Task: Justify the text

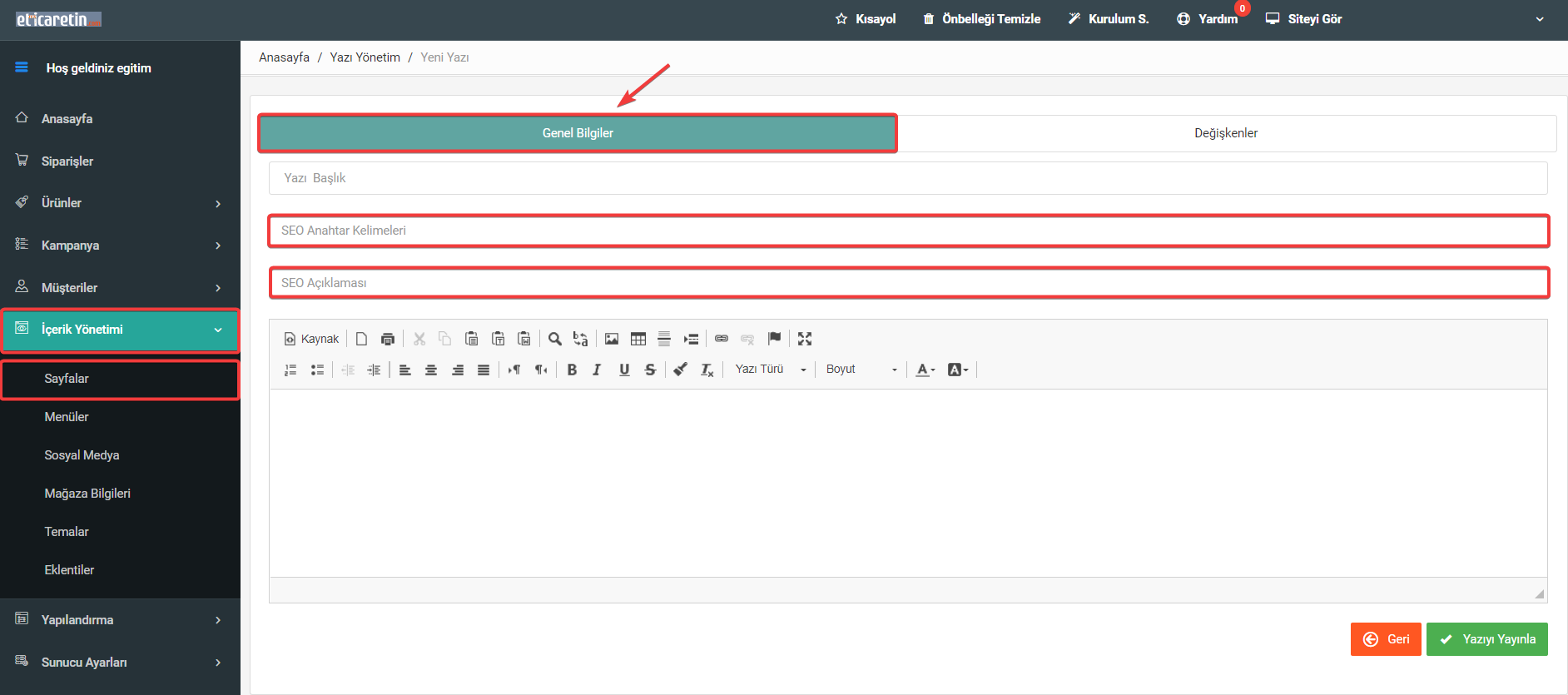Action: (x=484, y=370)
